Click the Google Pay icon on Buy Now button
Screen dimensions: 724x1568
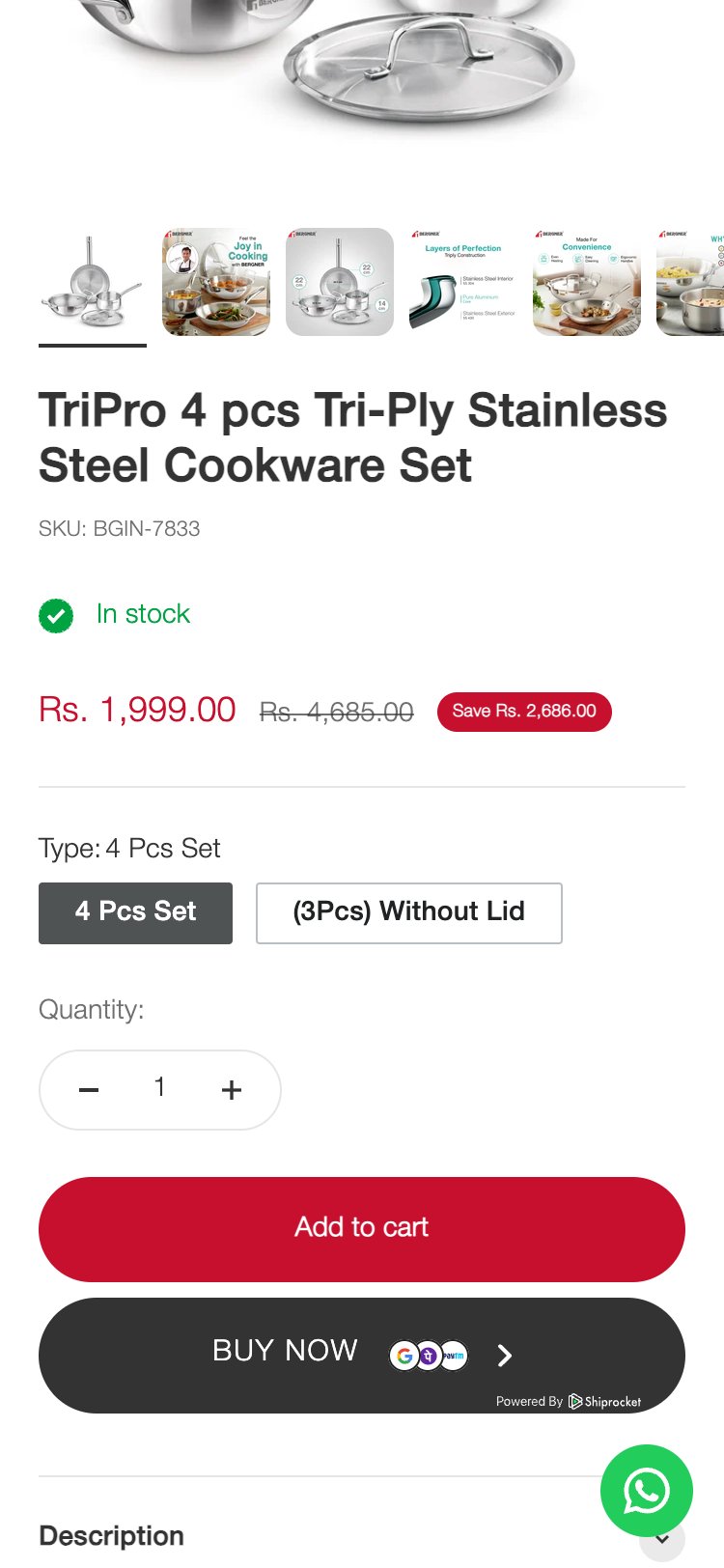pyautogui.click(x=404, y=1356)
